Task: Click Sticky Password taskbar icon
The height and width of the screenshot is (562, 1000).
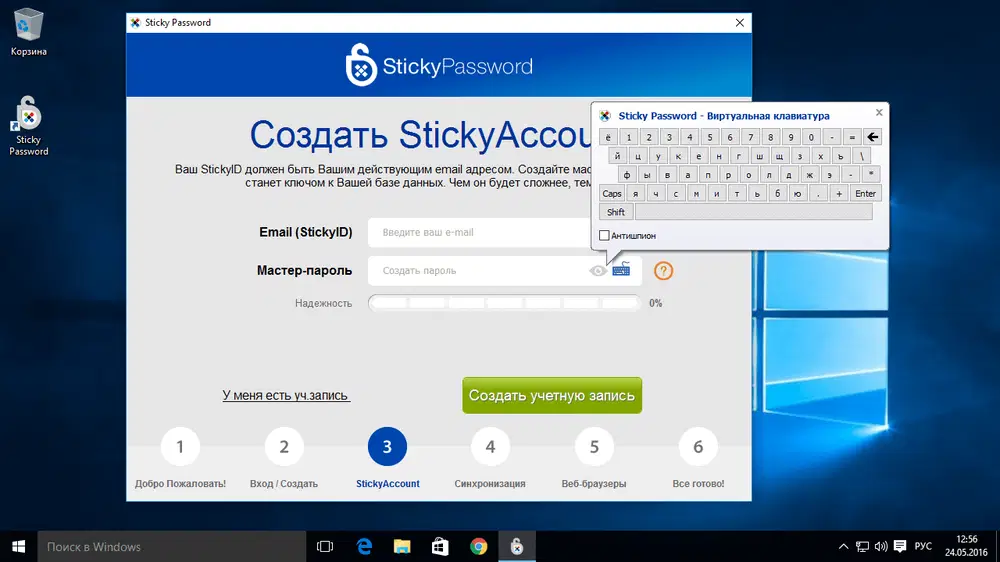Action: pyautogui.click(x=517, y=547)
